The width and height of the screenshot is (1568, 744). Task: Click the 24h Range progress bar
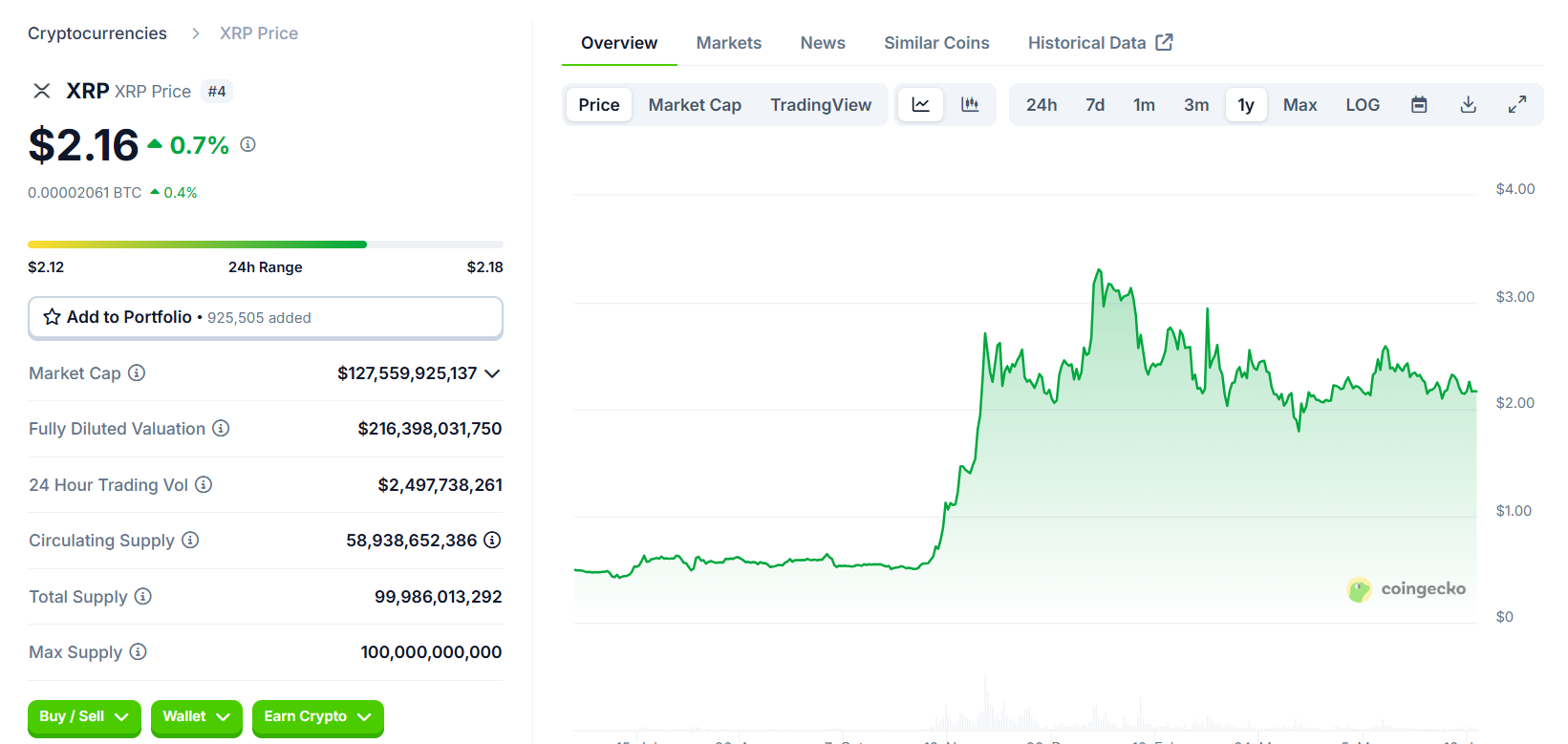(266, 244)
